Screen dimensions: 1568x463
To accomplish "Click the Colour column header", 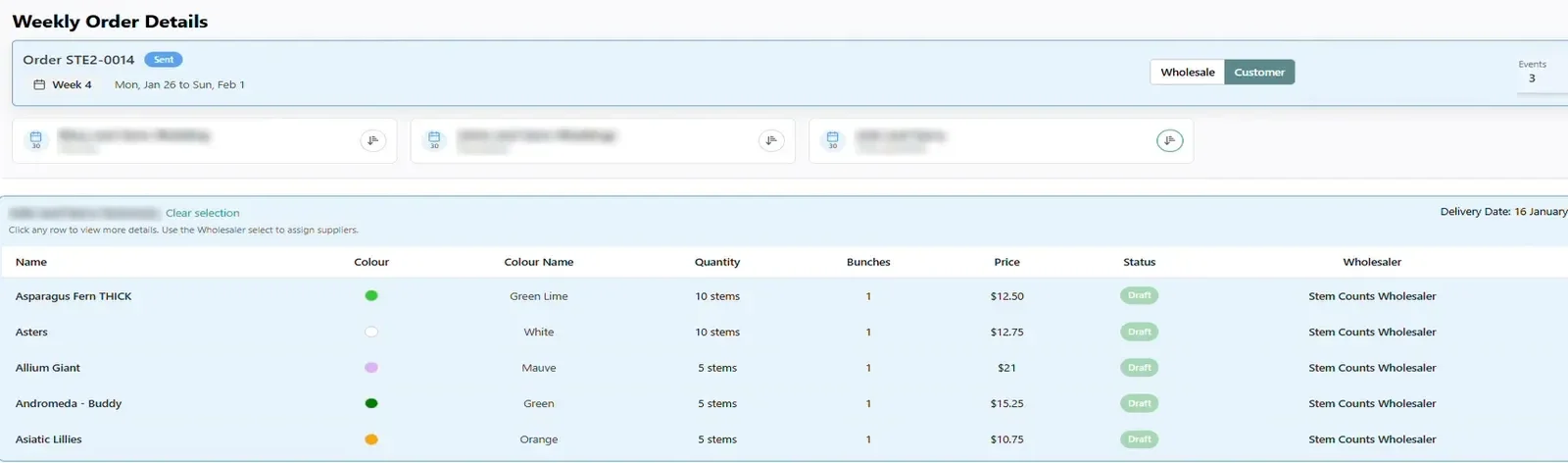I will coord(371,262).
